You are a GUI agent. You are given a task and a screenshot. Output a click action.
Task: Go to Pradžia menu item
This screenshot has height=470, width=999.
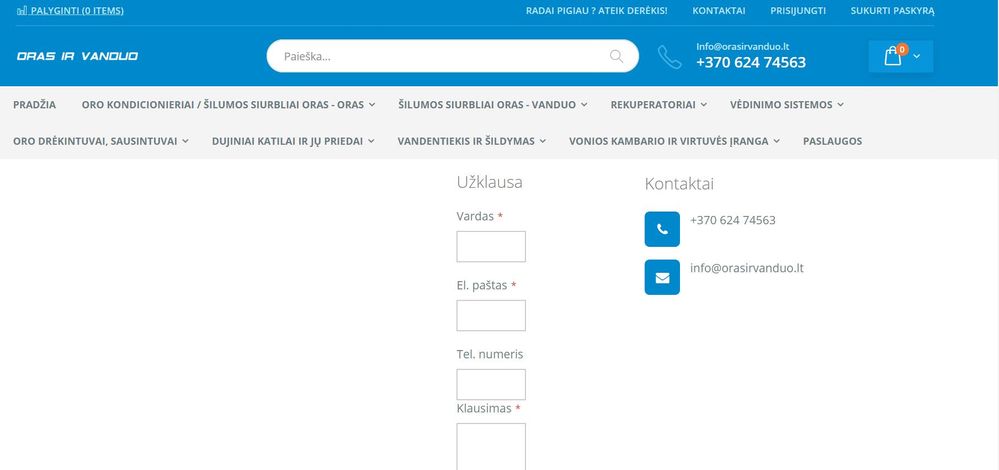click(34, 104)
